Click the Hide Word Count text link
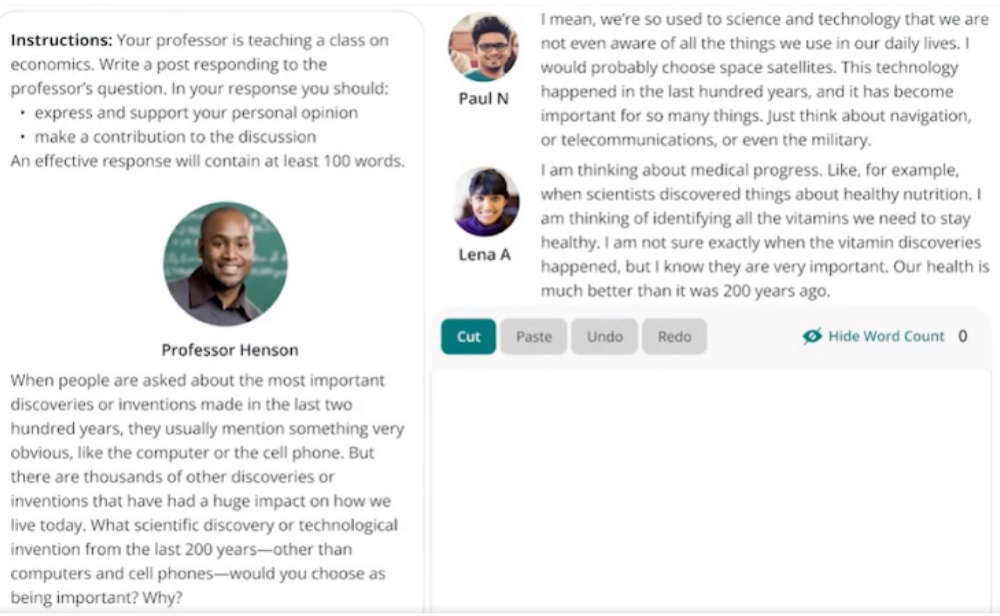The height and width of the screenshot is (616, 1000). click(x=886, y=336)
